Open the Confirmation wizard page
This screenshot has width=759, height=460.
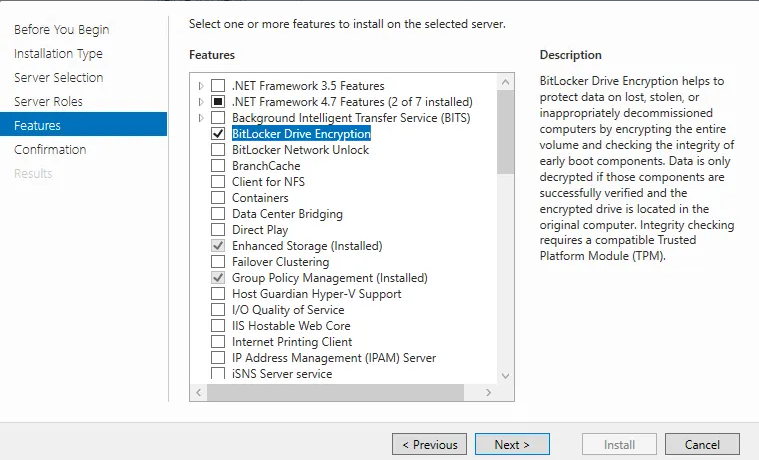point(50,150)
